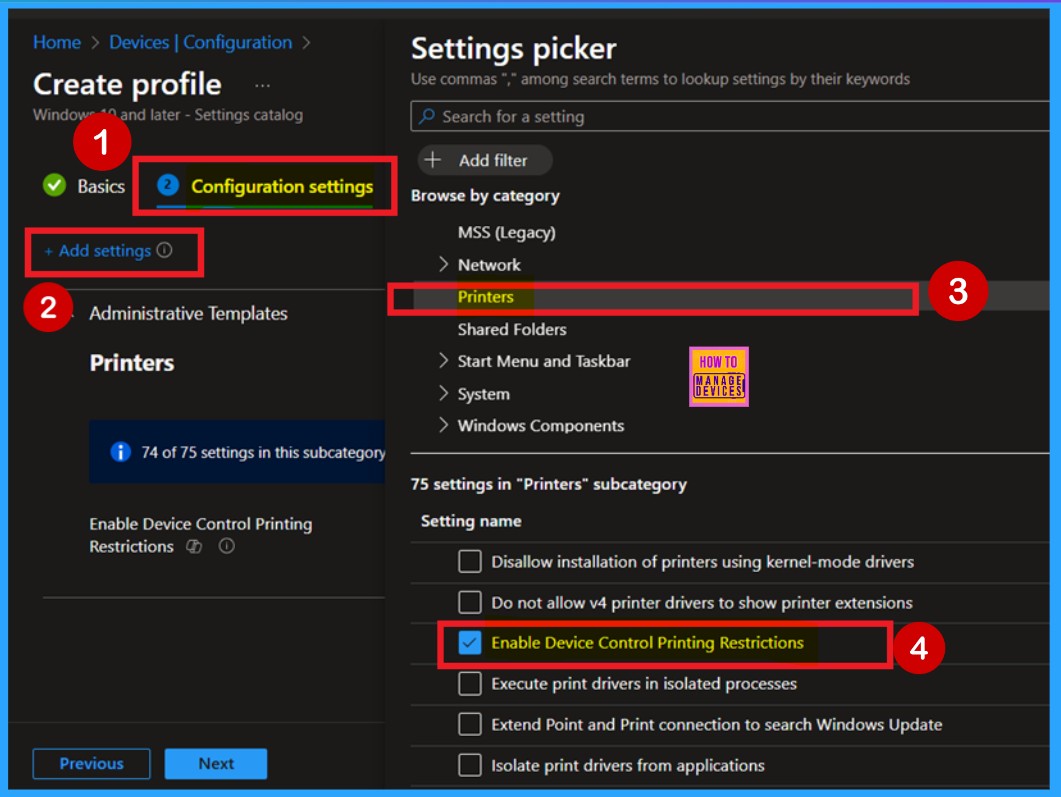Check Execute print drivers in isolated processes
The width and height of the screenshot is (1061, 797).
[x=469, y=685]
